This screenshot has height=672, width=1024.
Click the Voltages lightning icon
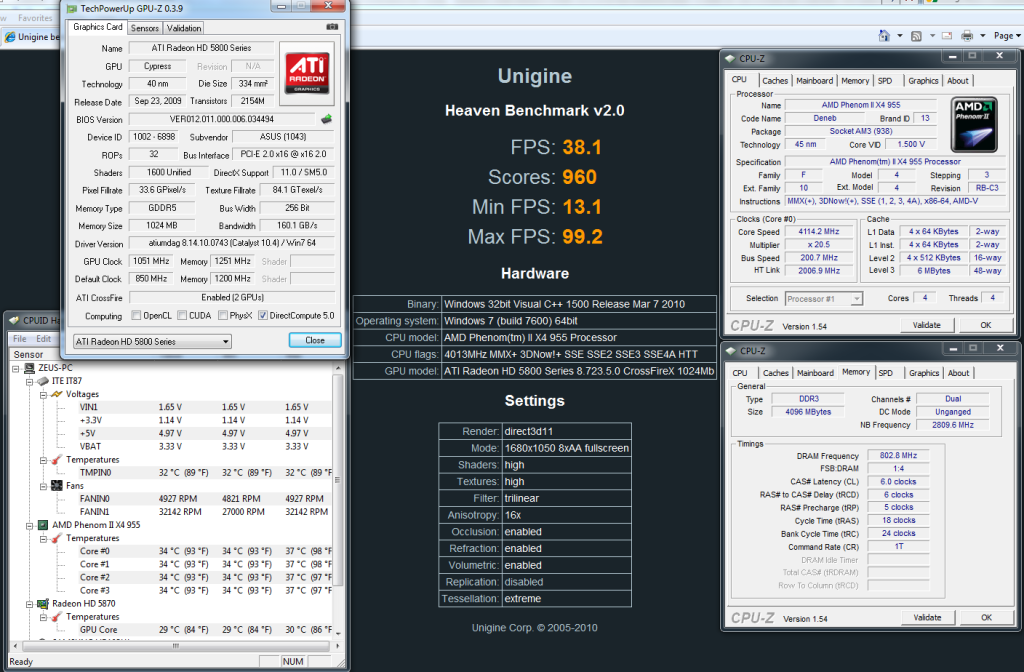[57, 394]
